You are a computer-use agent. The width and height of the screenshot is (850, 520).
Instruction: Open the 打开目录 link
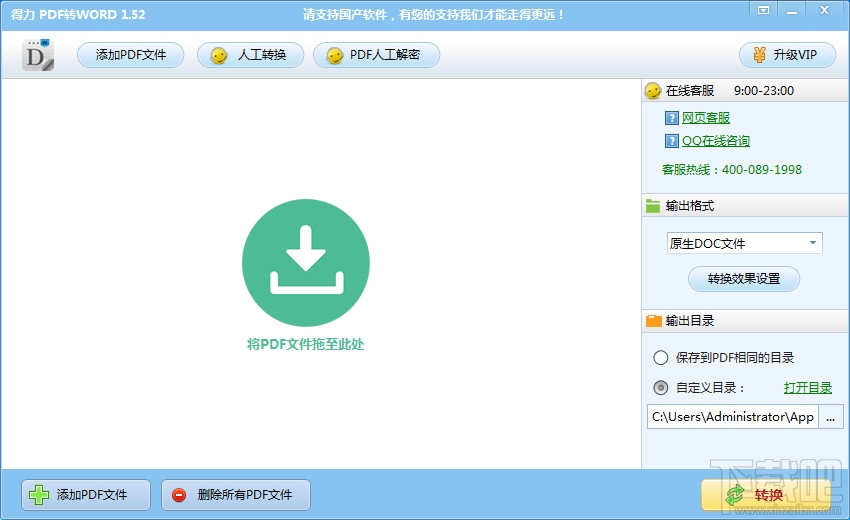point(807,388)
